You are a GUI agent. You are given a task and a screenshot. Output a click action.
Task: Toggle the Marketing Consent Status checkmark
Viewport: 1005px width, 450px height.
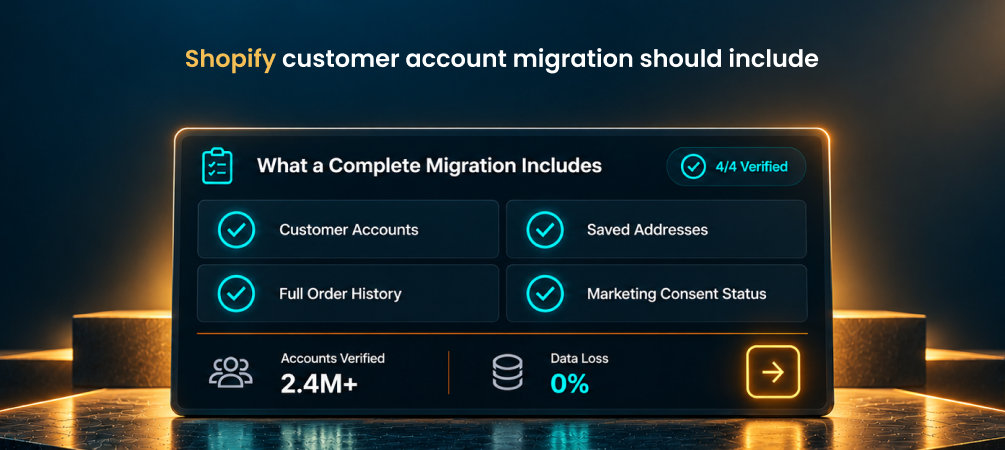545,294
